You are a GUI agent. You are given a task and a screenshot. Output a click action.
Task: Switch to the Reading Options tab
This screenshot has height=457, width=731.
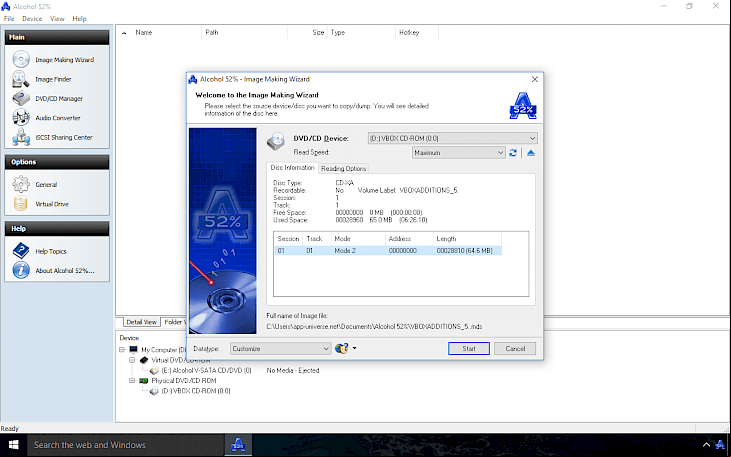pyautogui.click(x=344, y=168)
